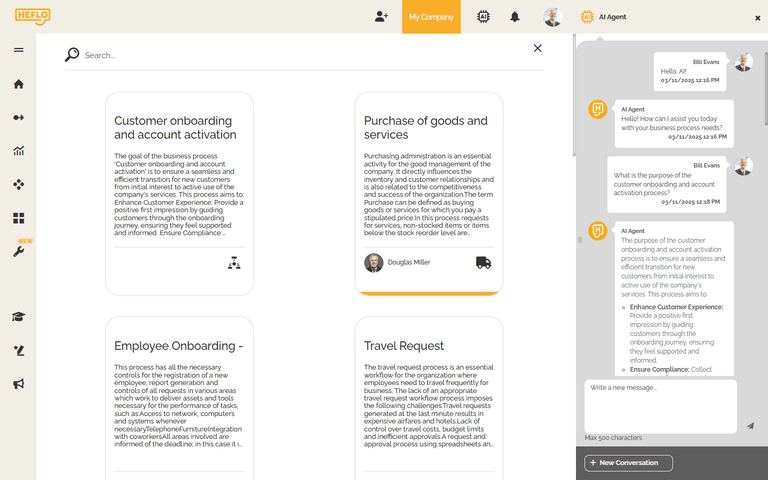Start a New Conversation
Image resolution: width=768 pixels, height=480 pixels.
(629, 463)
